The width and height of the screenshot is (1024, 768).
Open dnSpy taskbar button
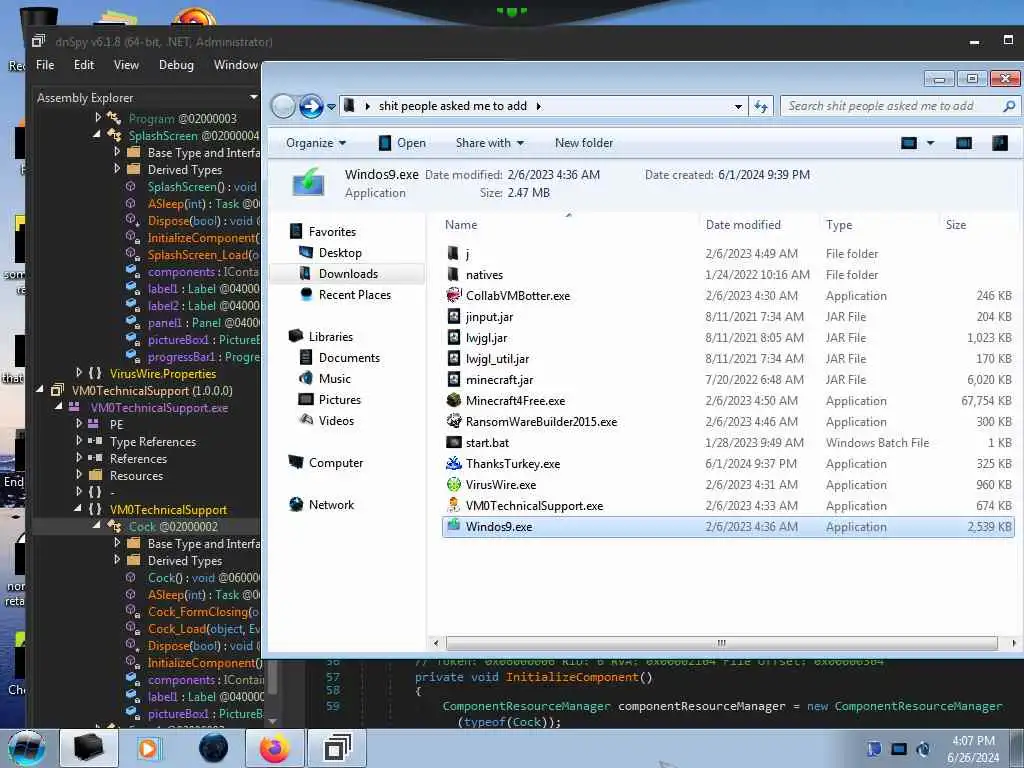click(337, 748)
